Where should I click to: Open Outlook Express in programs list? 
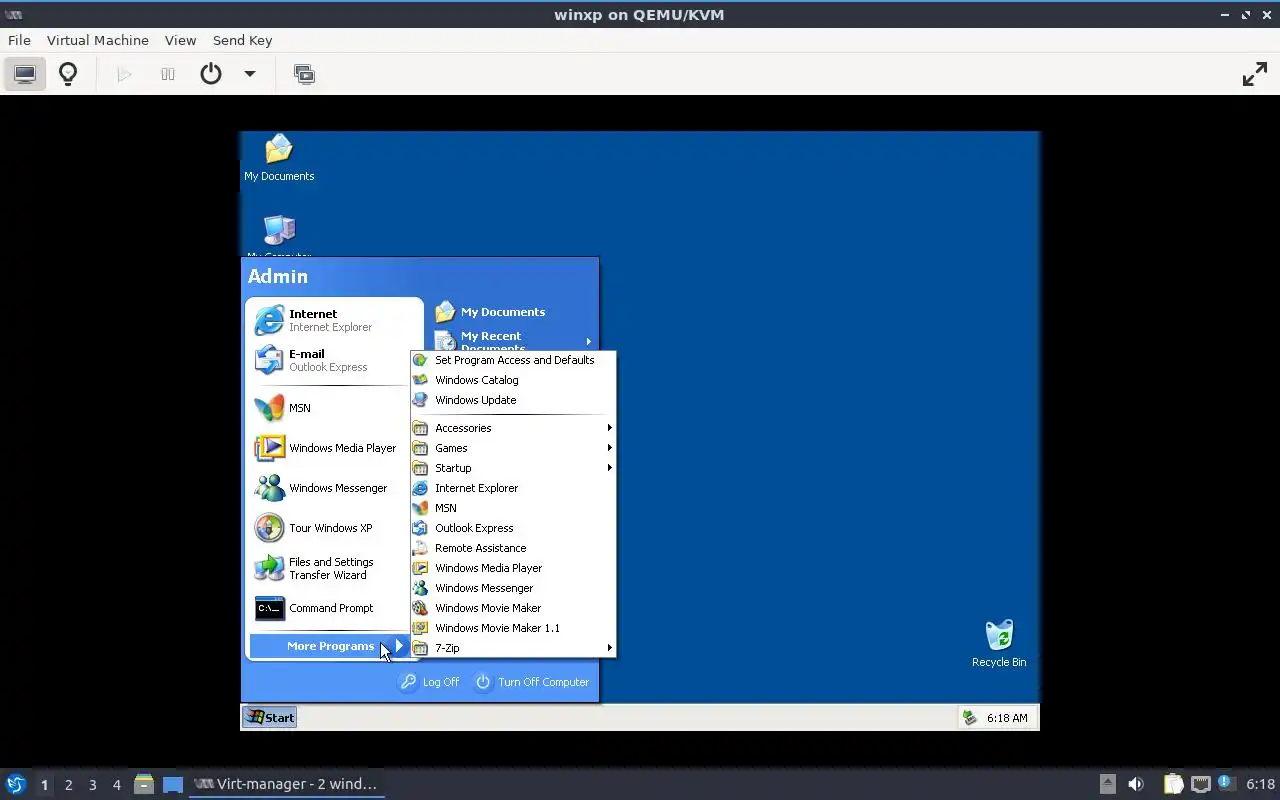[513, 528]
